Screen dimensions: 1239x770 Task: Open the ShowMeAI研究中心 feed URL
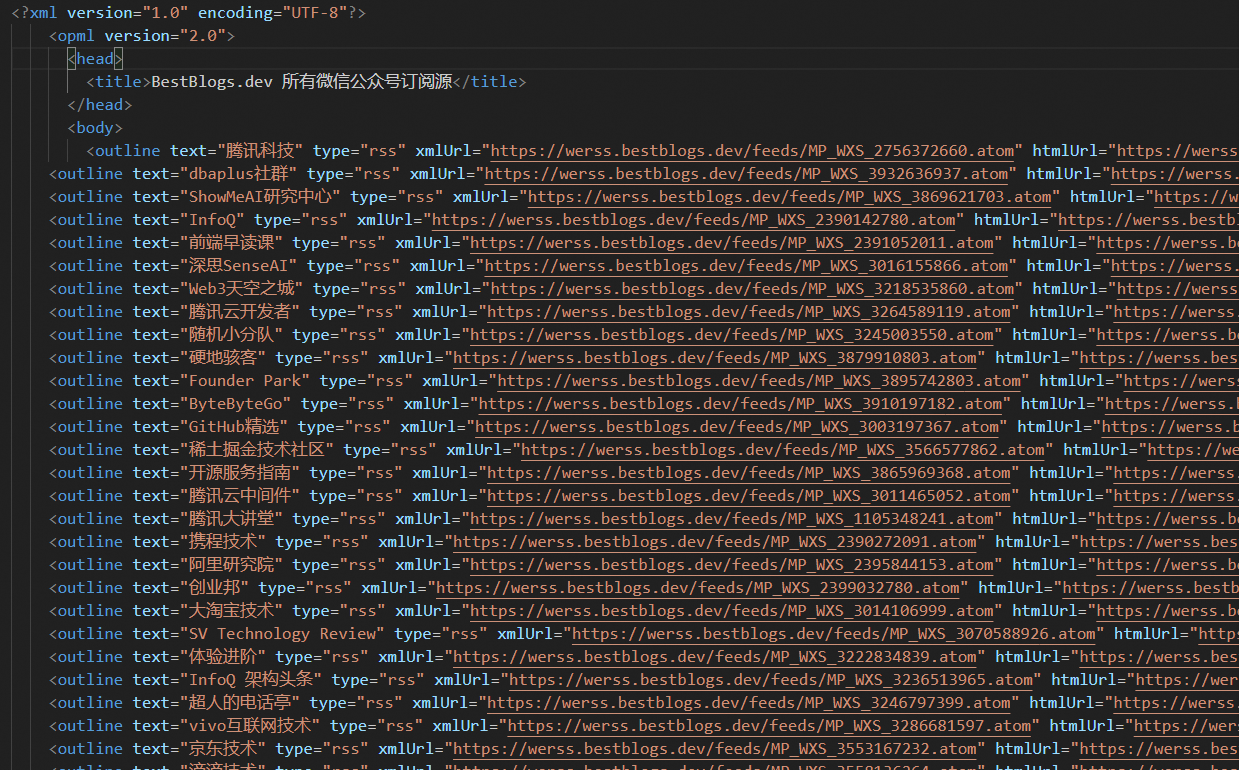(790, 197)
